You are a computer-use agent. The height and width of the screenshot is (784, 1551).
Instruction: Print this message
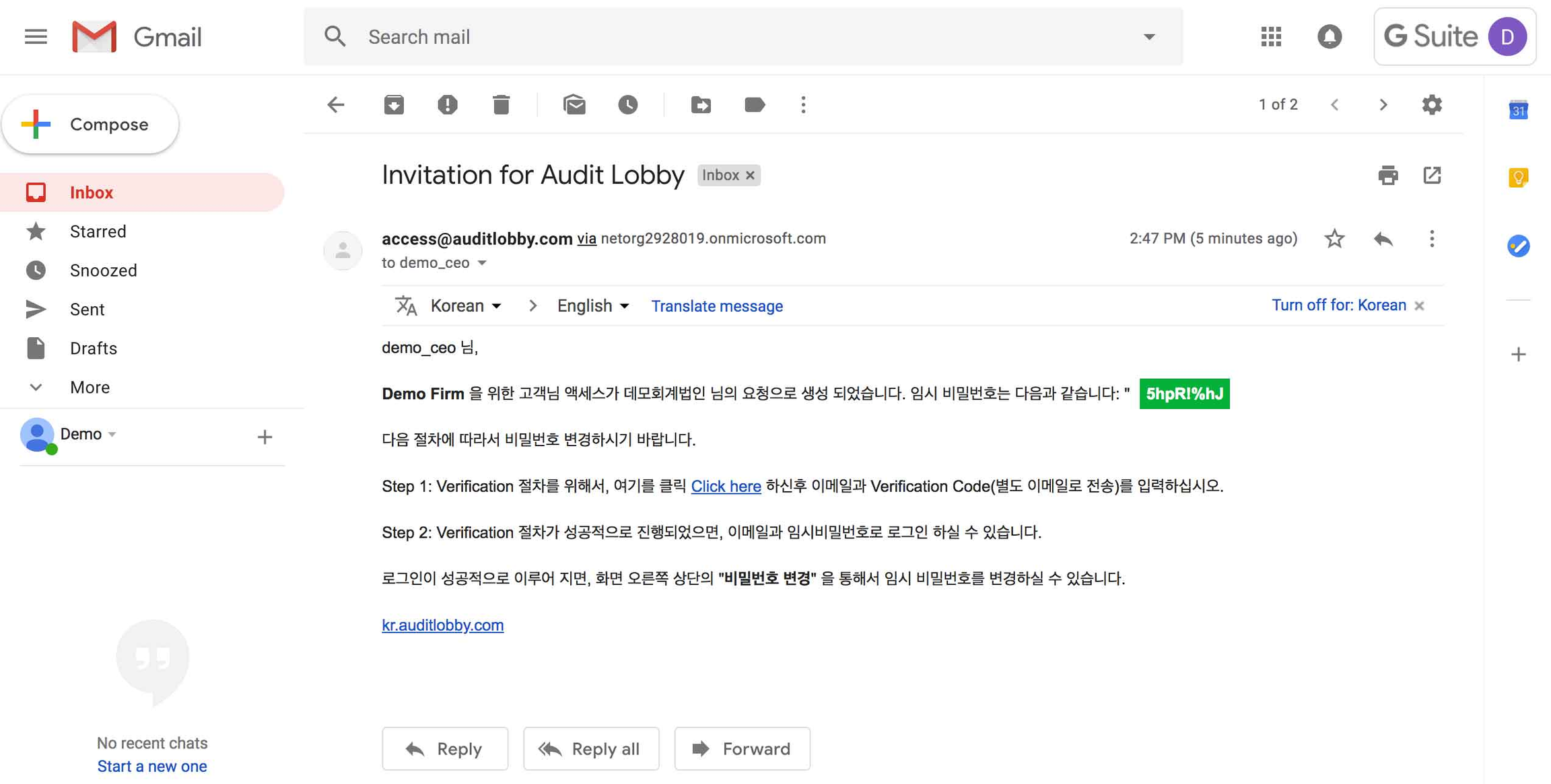point(1387,175)
